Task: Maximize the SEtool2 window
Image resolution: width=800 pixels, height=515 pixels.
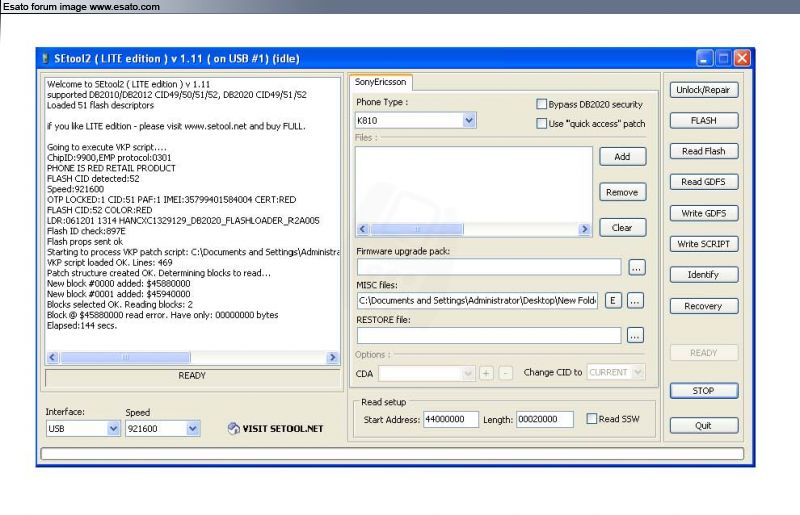Action: [723, 58]
